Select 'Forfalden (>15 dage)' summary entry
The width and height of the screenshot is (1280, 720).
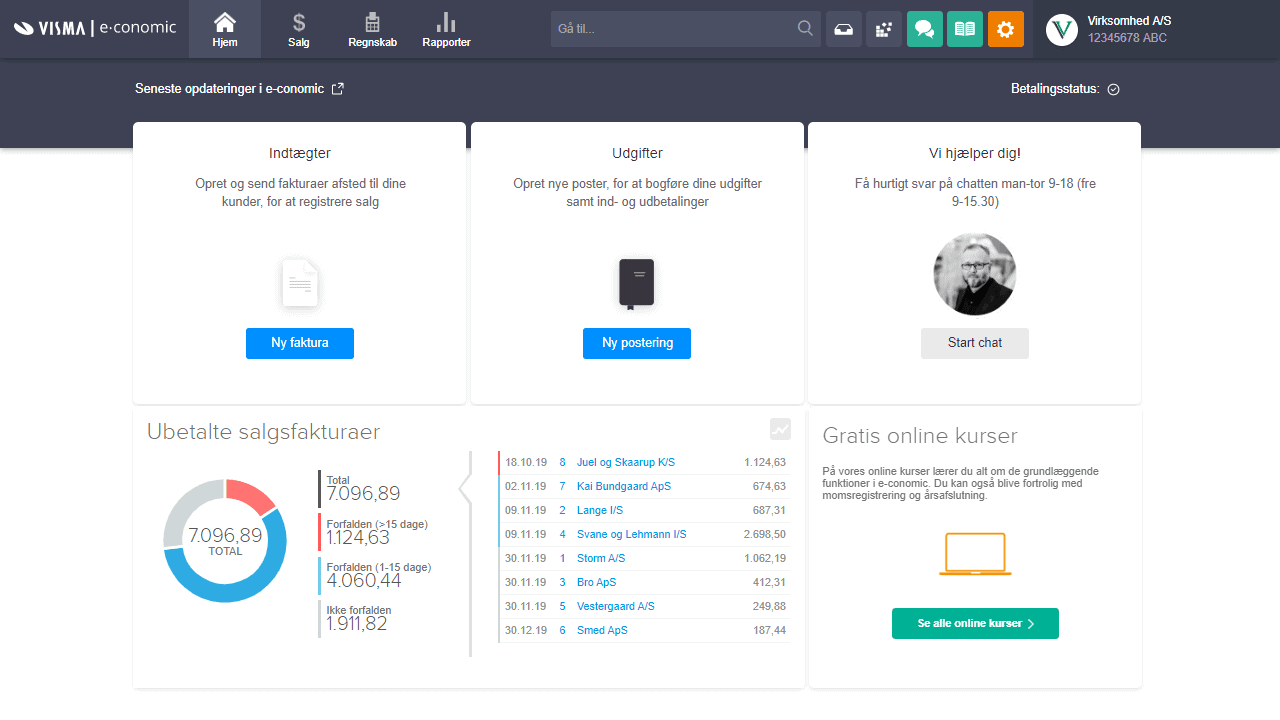click(374, 532)
